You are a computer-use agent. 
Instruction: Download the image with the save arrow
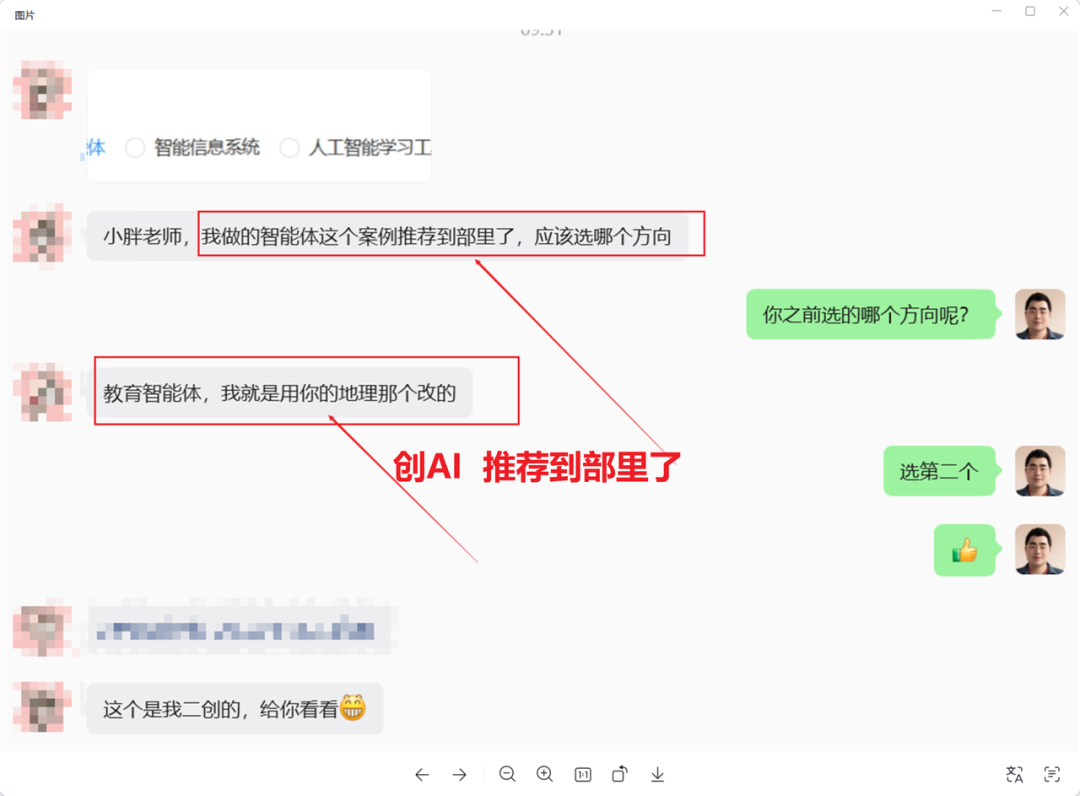[658, 775]
